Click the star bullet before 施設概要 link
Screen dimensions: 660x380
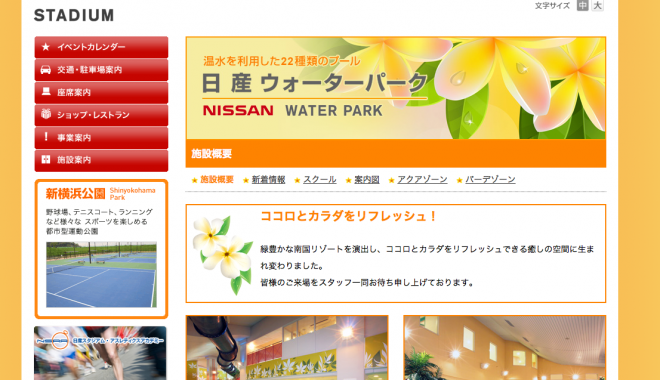194,180
